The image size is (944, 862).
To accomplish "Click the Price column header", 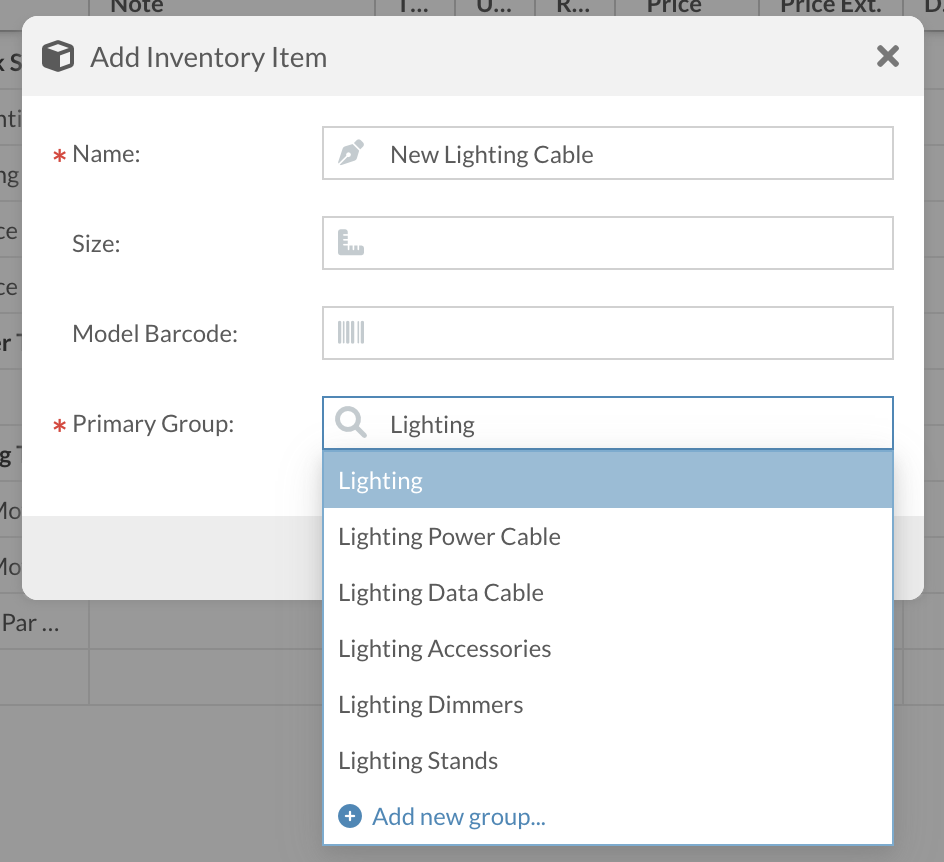I will point(674,6).
